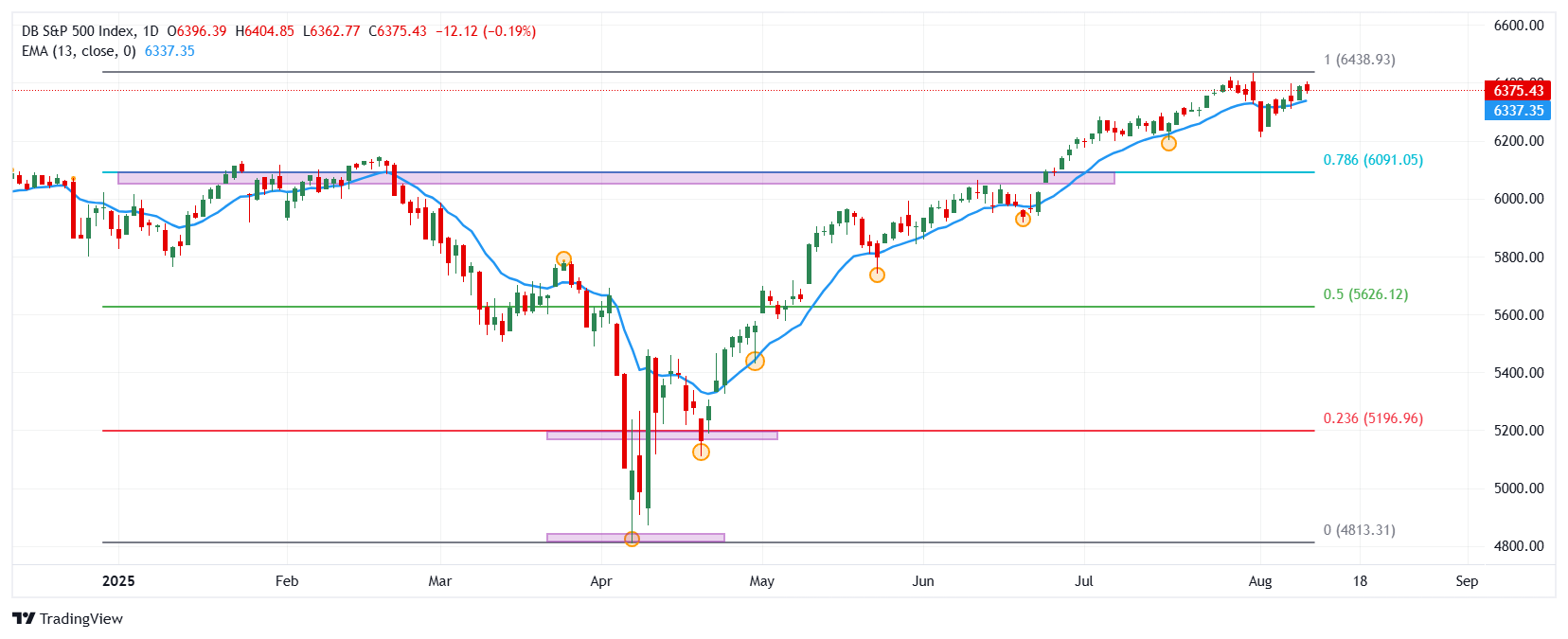
Task: Click the orange circle near 5100 in April
Action: (701, 453)
